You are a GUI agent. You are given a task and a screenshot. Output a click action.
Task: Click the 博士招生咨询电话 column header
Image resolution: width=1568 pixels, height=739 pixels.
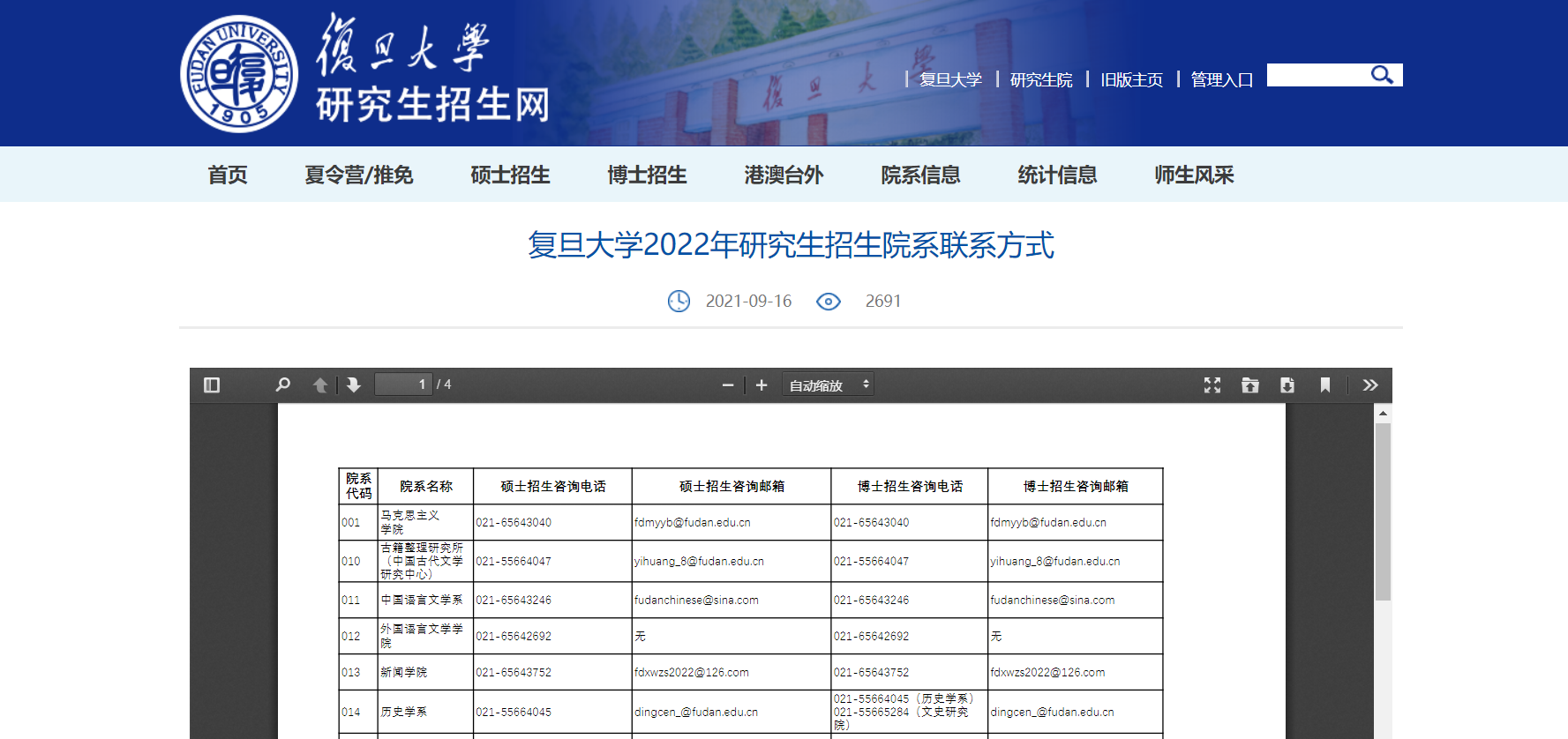(910, 486)
